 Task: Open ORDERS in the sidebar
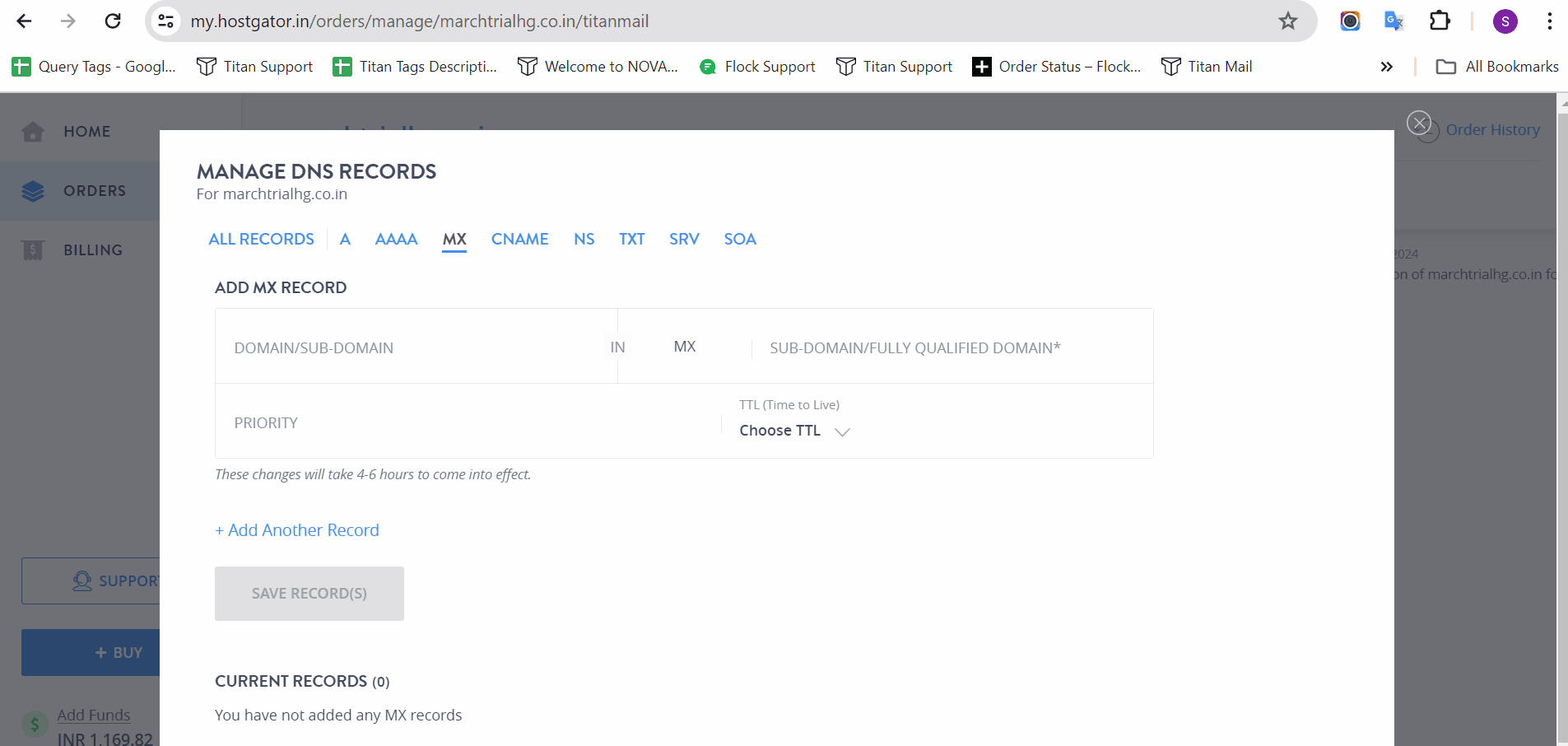80,191
